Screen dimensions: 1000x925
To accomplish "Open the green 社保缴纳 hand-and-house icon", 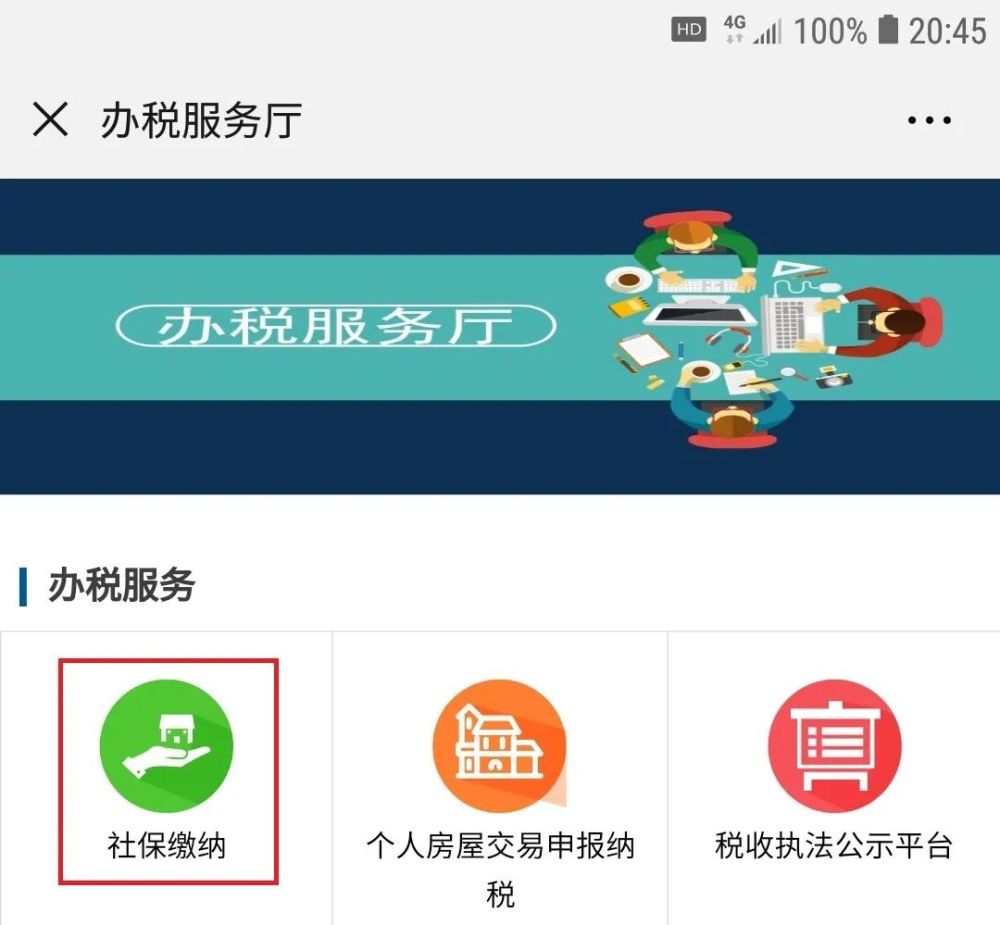I will pyautogui.click(x=167, y=746).
